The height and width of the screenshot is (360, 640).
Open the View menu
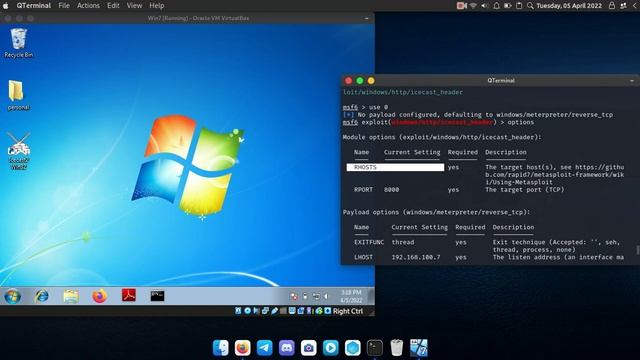(134, 6)
